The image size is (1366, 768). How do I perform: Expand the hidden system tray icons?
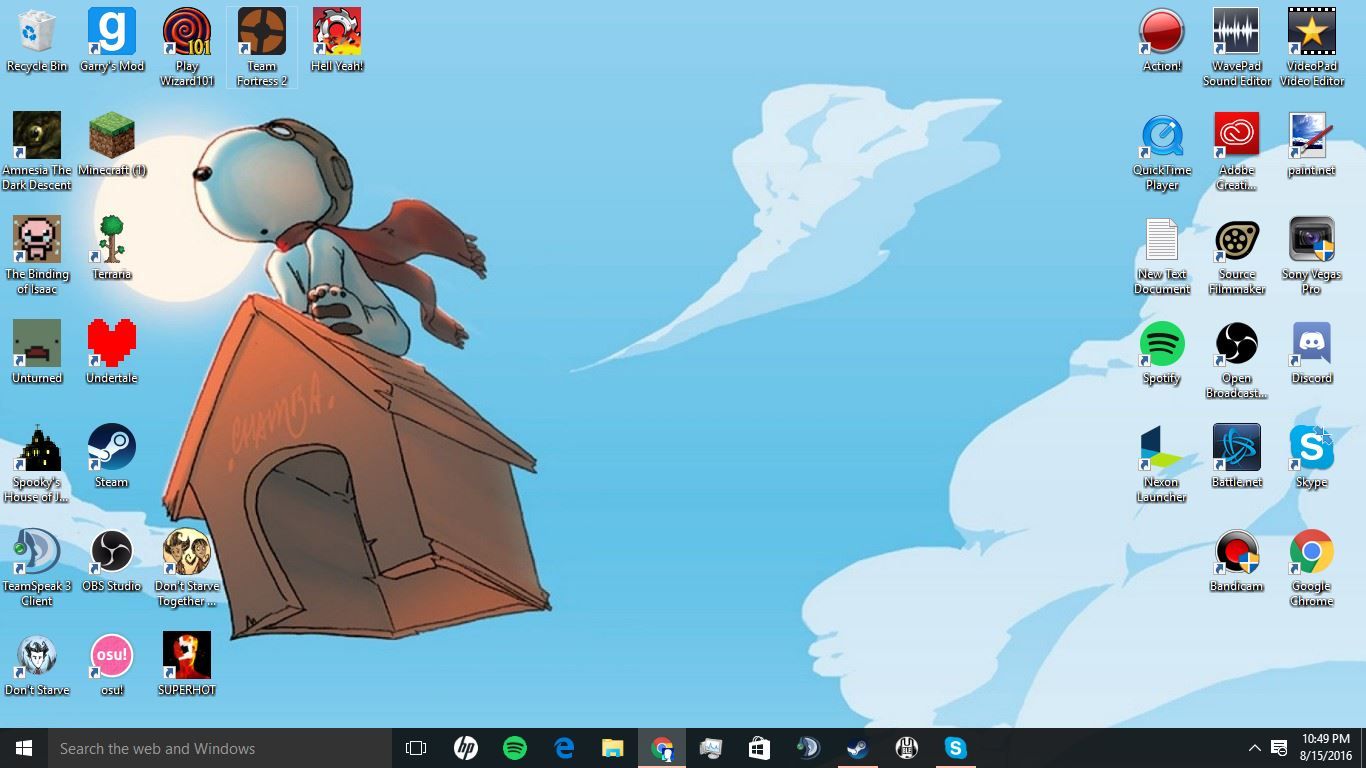[1254, 748]
